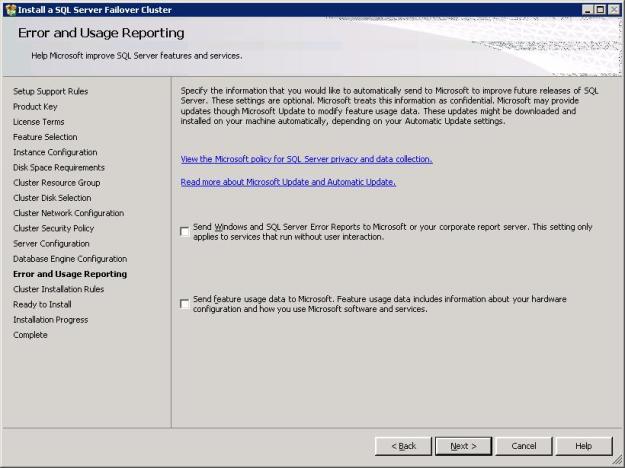This screenshot has height=468, width=625.
Task: Open the Instance Configuration step
Action: 55,152
